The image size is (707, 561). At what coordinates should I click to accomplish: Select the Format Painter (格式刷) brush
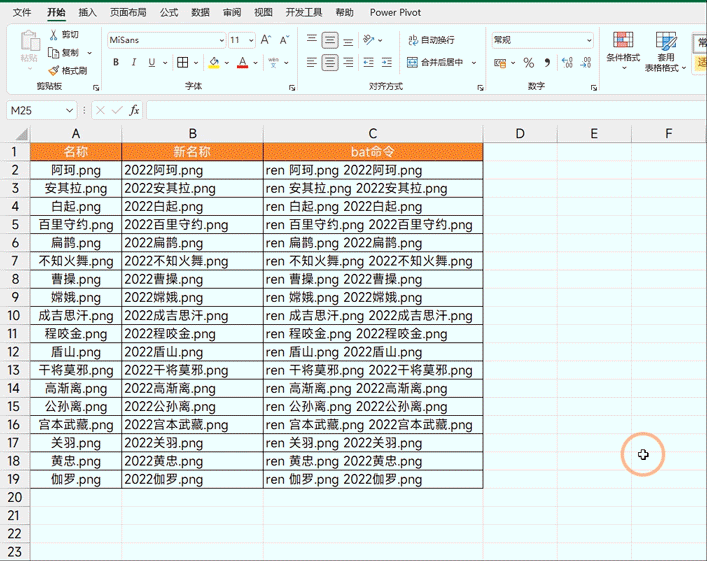(54, 71)
